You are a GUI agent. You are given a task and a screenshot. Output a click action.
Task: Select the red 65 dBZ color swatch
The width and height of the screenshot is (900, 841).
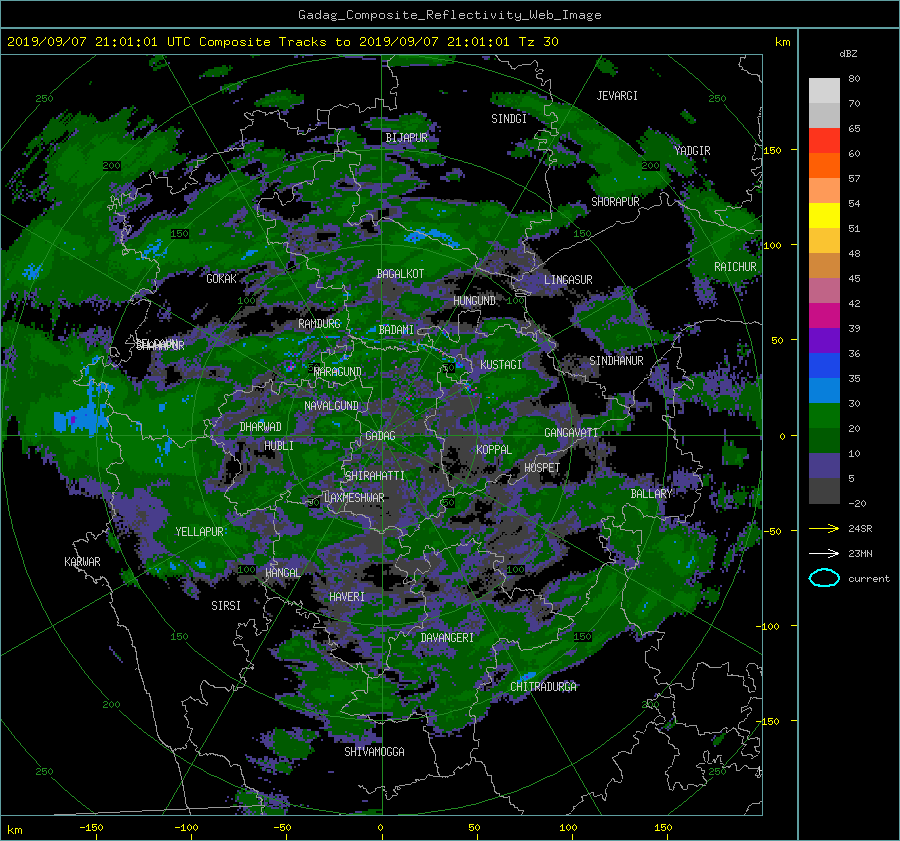pyautogui.click(x=824, y=141)
